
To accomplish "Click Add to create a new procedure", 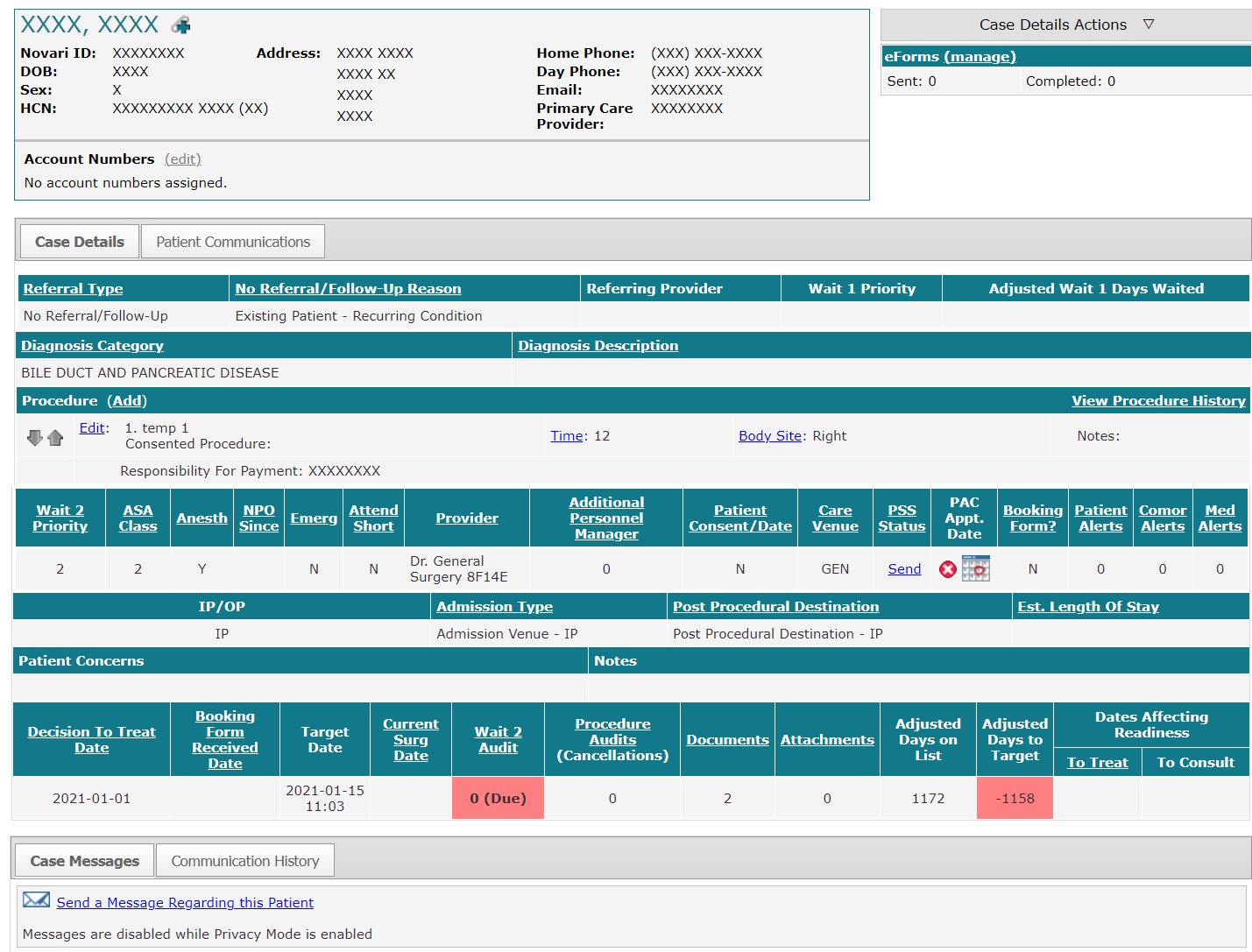I will [x=127, y=400].
